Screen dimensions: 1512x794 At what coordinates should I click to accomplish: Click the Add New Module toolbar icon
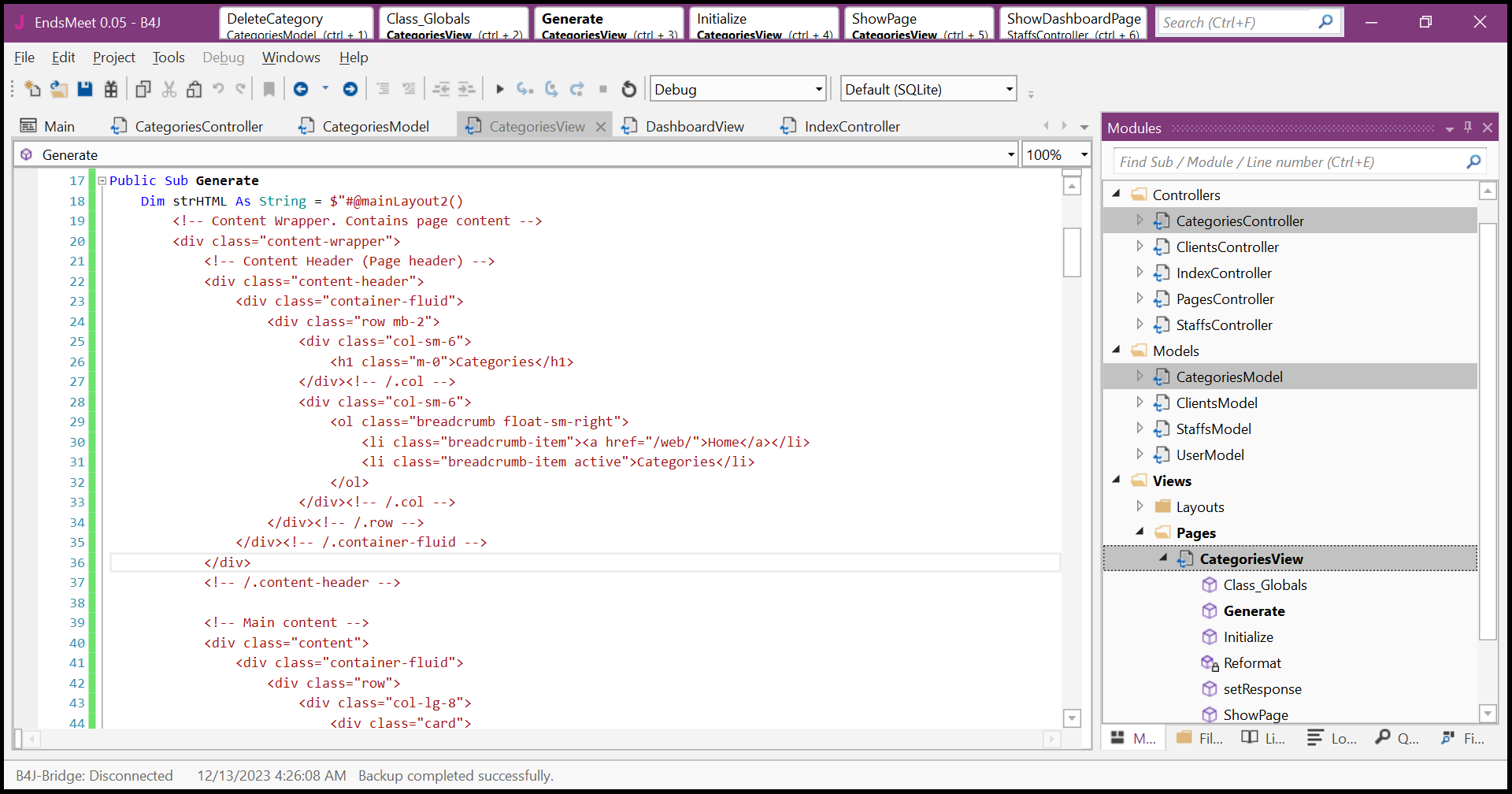click(32, 89)
